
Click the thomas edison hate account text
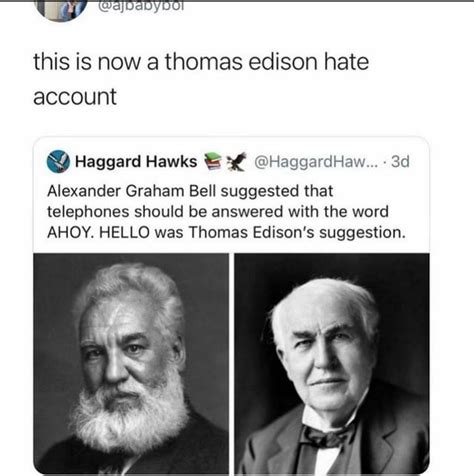click(x=201, y=79)
